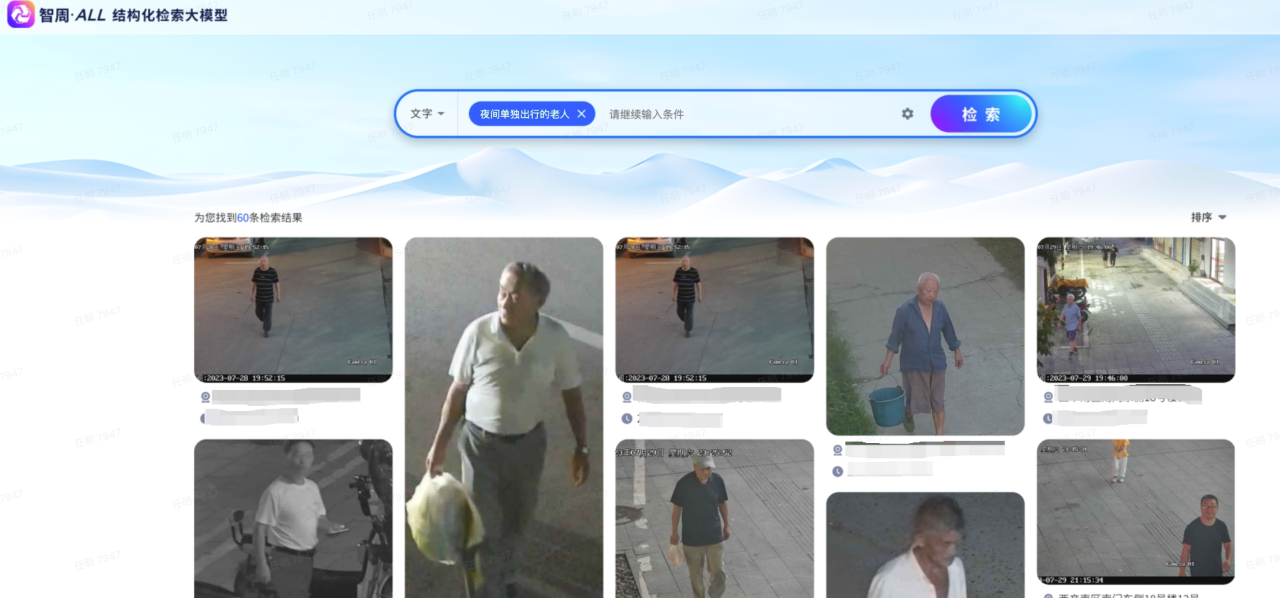The height and width of the screenshot is (598, 1280).
Task: Click camera icon under first result thumbnail
Action: (x=206, y=396)
